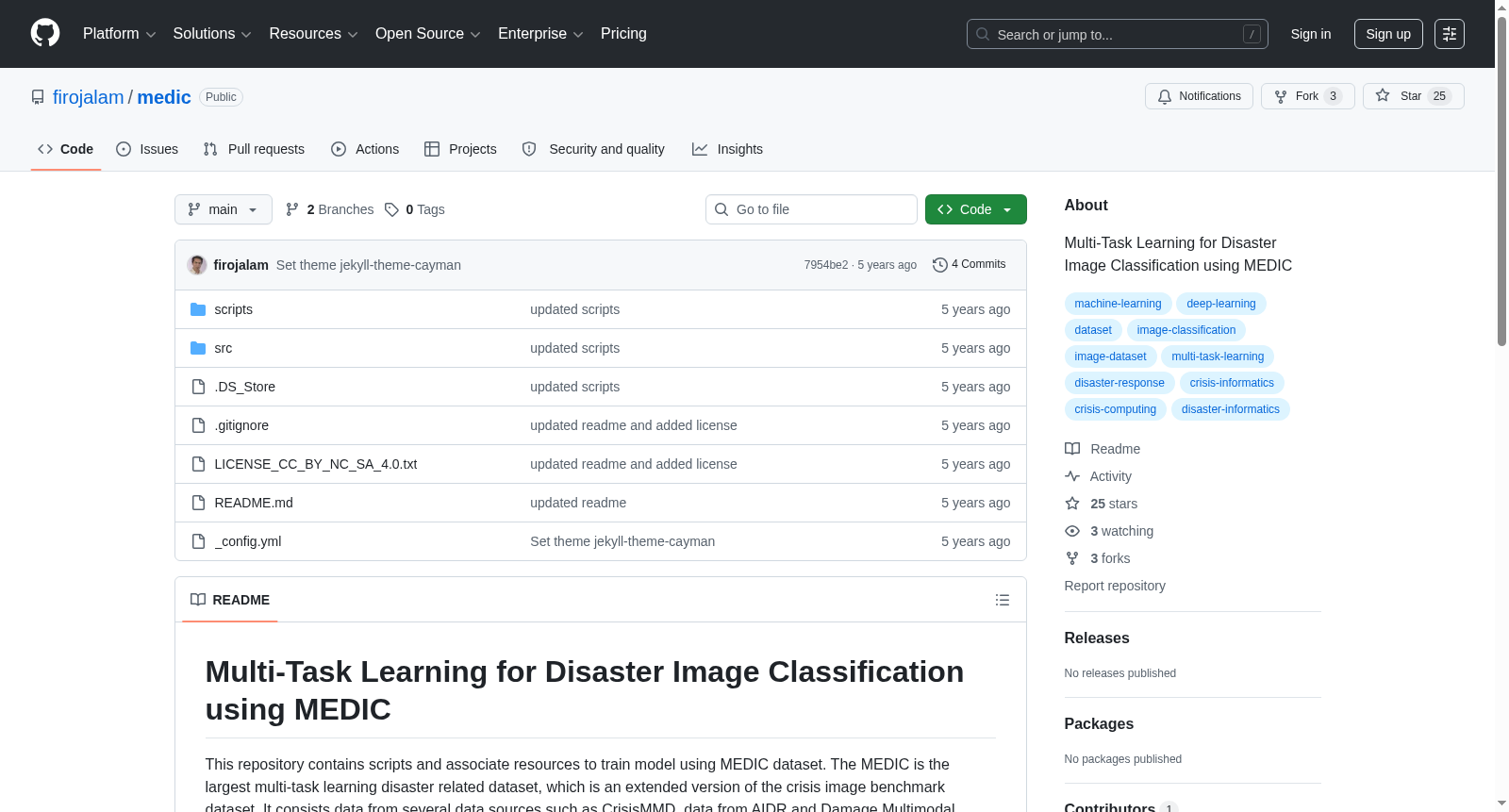1509x812 pixels.
Task: Open 'Set theme jekyll-theme-cayman' commit message in header
Action: pos(369,265)
